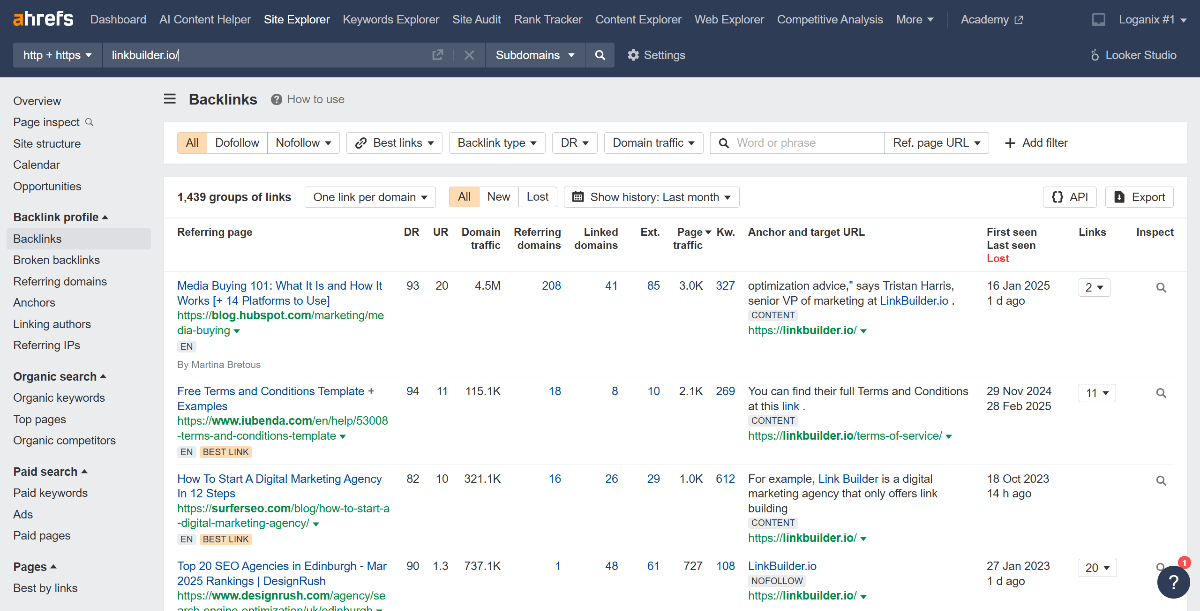Viewport: 1200px width, 611px height.
Task: Select the All follow-type filter beside Dofollow
Action: [192, 143]
